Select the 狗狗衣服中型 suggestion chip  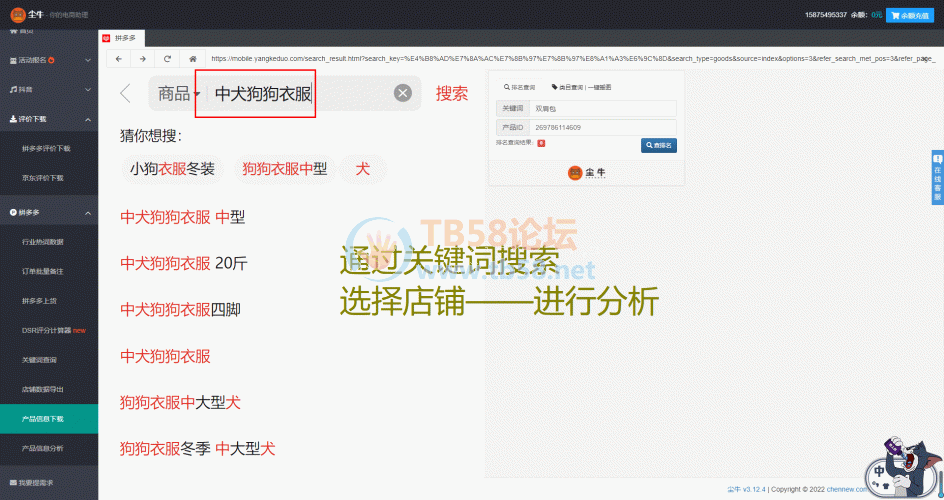(x=284, y=169)
